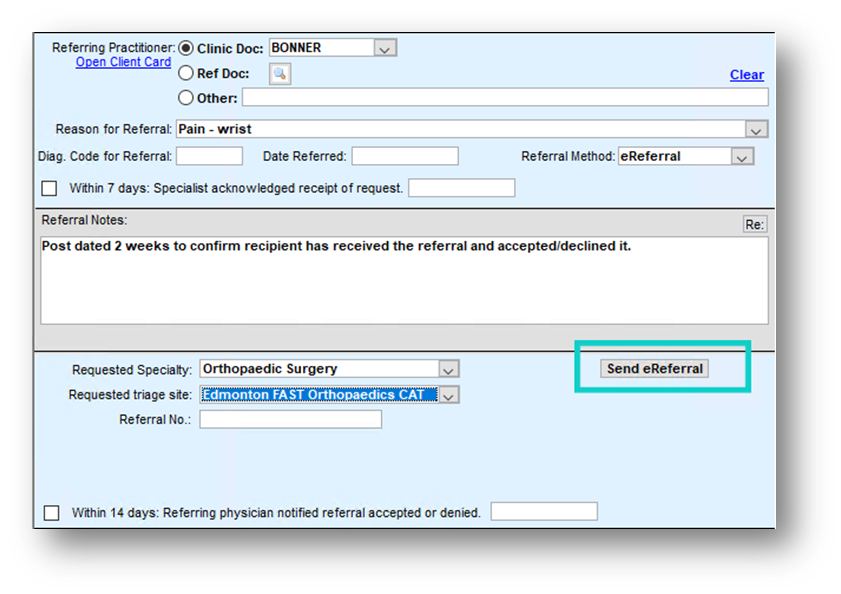Select the Ref Doc radio button
Image resolution: width=841 pixels, height=594 pixels.
point(186,73)
